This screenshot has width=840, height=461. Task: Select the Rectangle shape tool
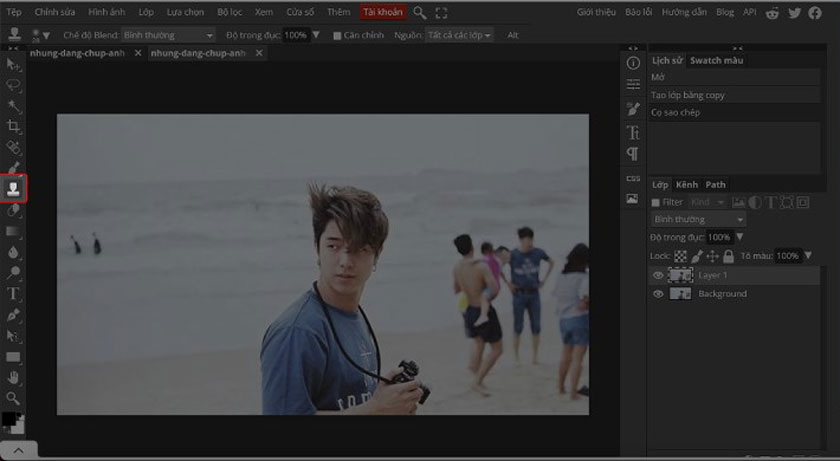(x=13, y=357)
